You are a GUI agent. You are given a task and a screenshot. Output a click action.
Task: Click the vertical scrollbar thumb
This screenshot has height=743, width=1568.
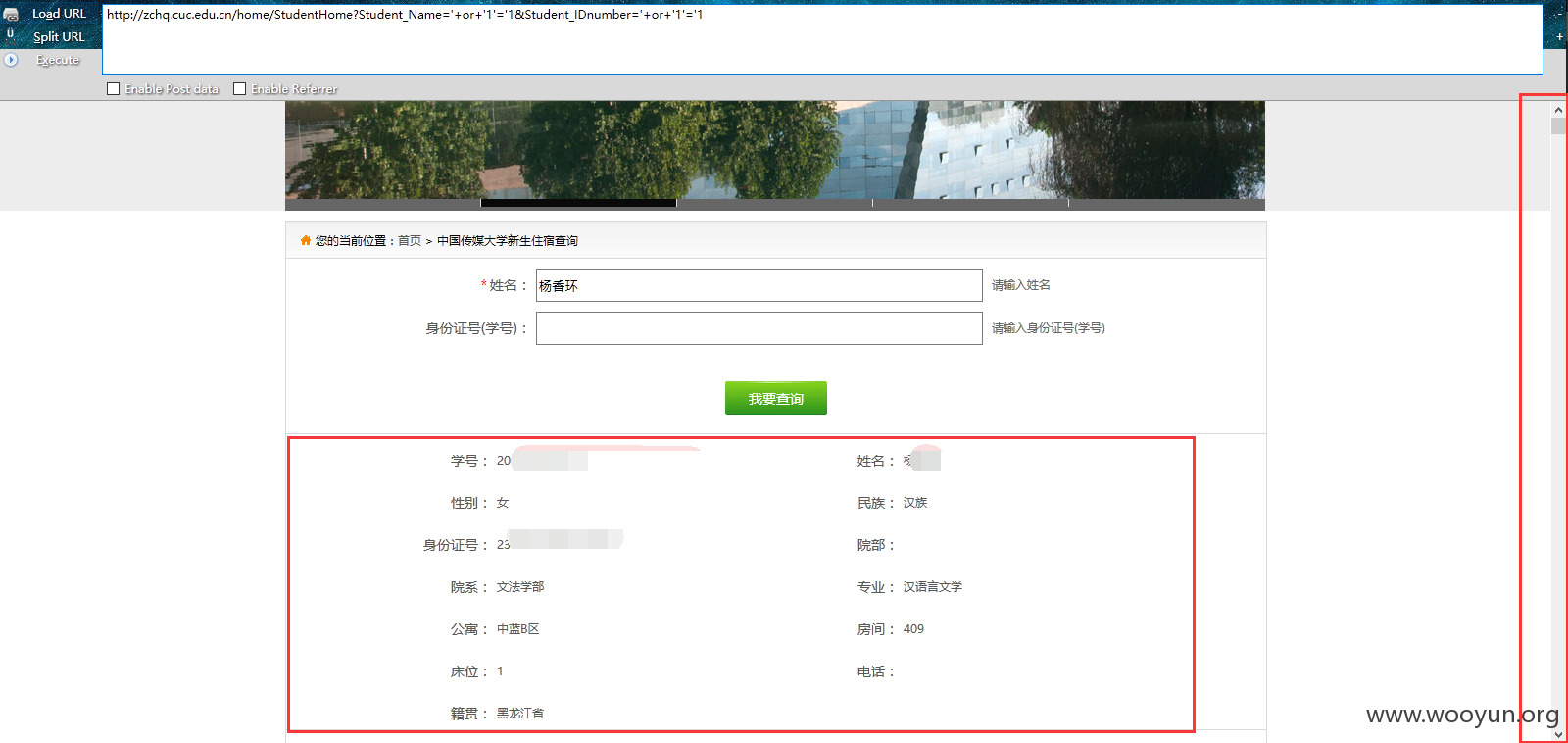pyautogui.click(x=1558, y=126)
